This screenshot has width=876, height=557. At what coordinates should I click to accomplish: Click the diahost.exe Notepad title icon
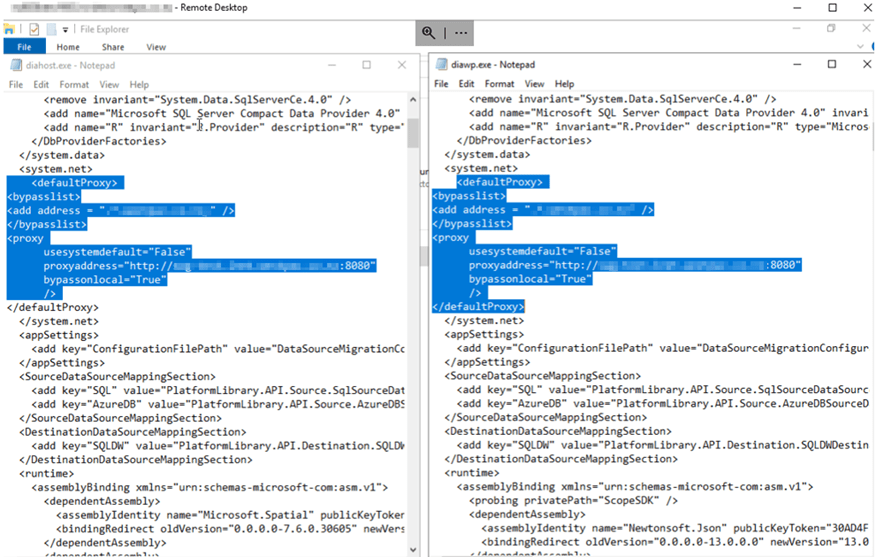[17, 65]
